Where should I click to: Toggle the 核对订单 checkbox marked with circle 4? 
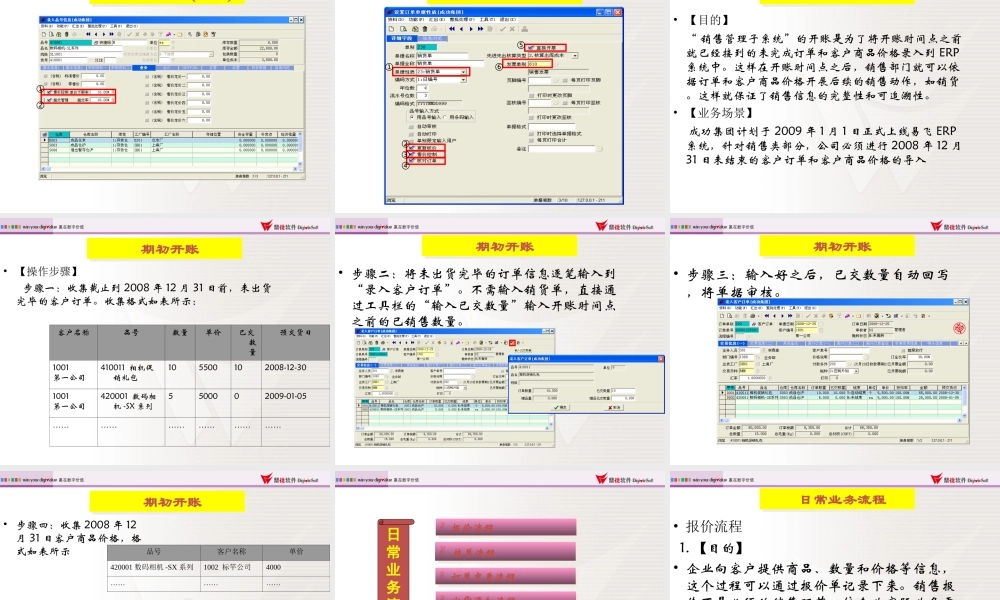tap(411, 161)
